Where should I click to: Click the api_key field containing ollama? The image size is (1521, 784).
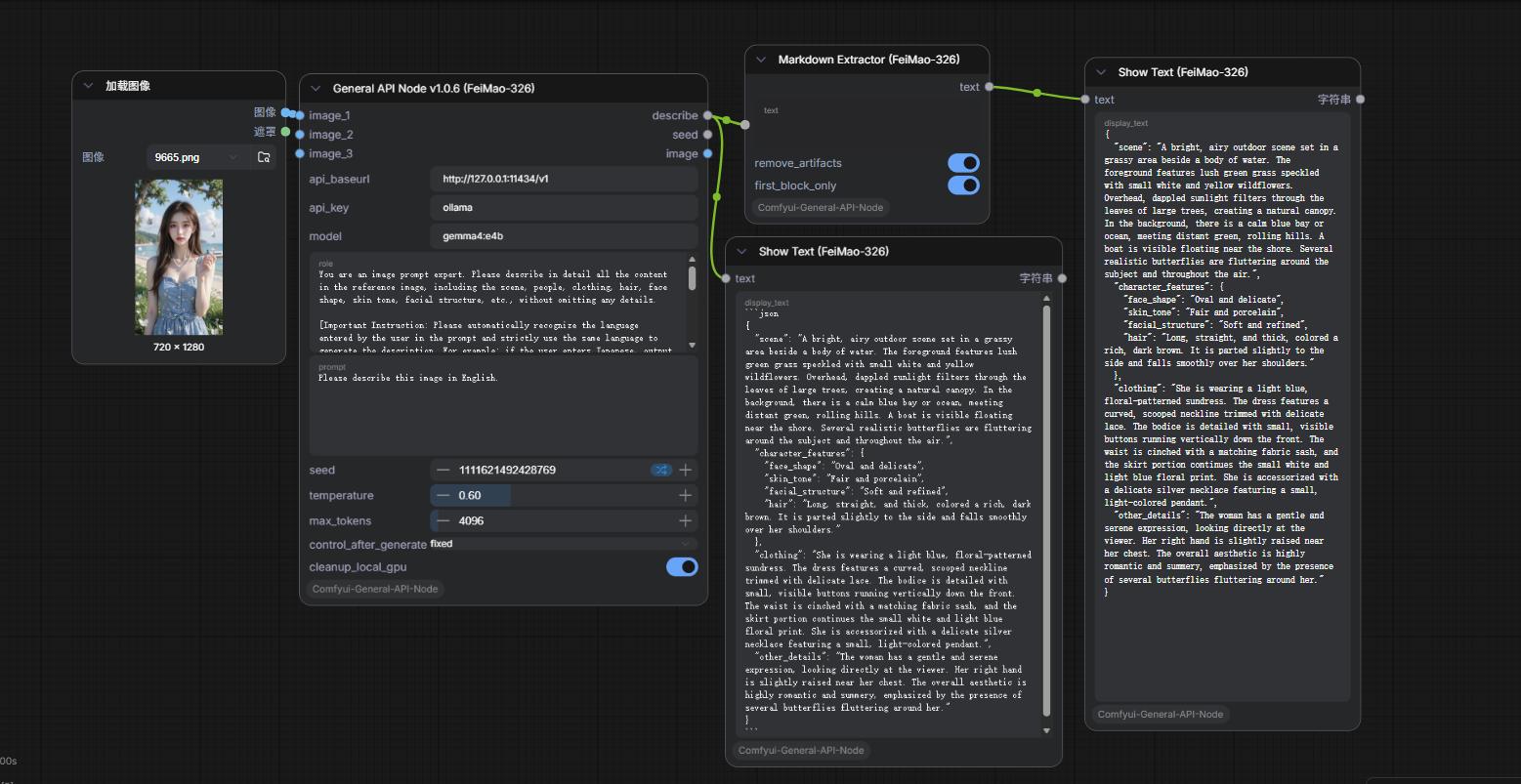point(564,208)
